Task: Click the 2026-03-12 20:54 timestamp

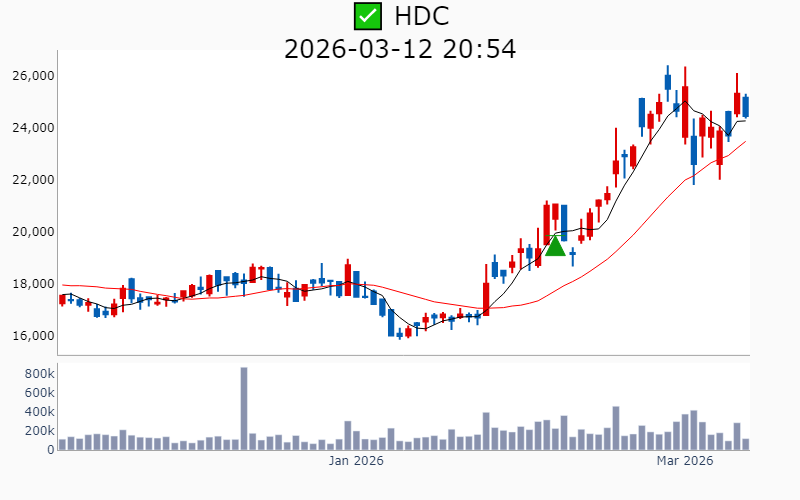Action: click(400, 48)
